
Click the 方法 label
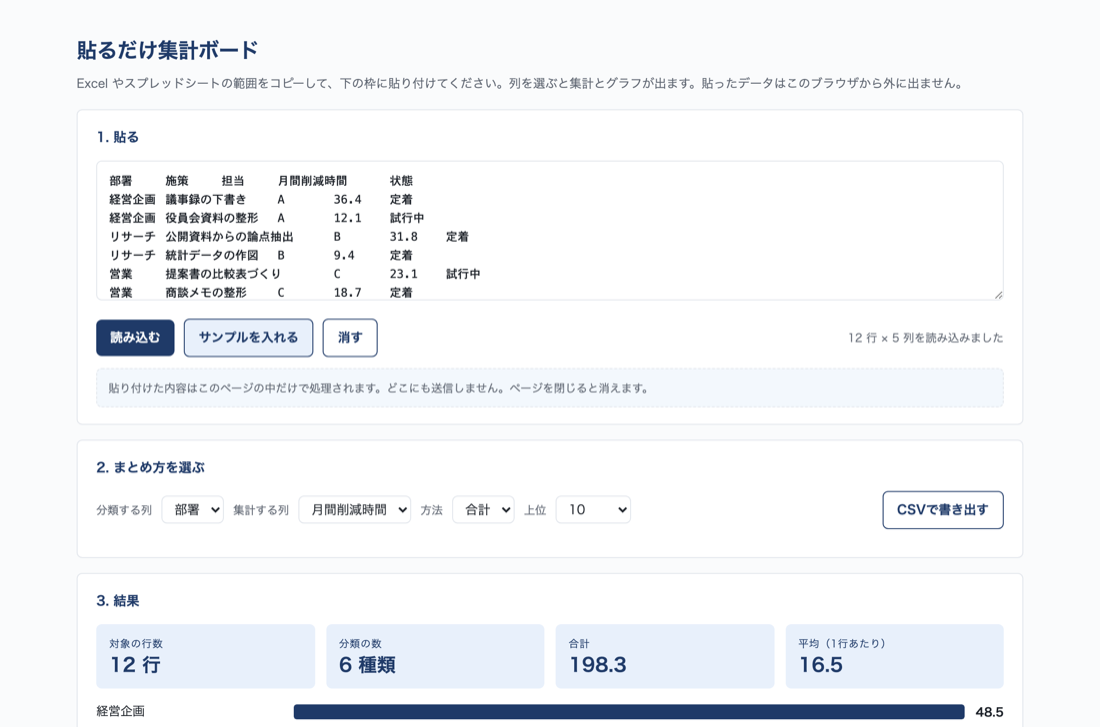[x=431, y=510]
